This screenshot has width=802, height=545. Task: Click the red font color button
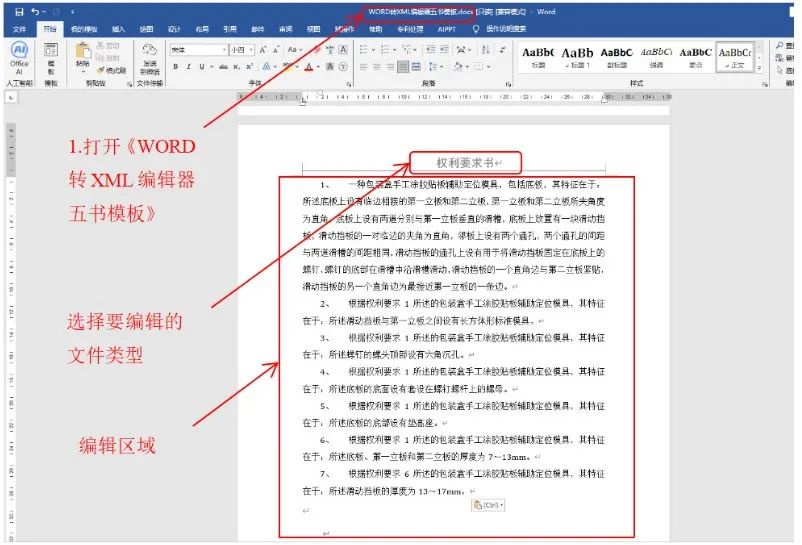(309, 66)
